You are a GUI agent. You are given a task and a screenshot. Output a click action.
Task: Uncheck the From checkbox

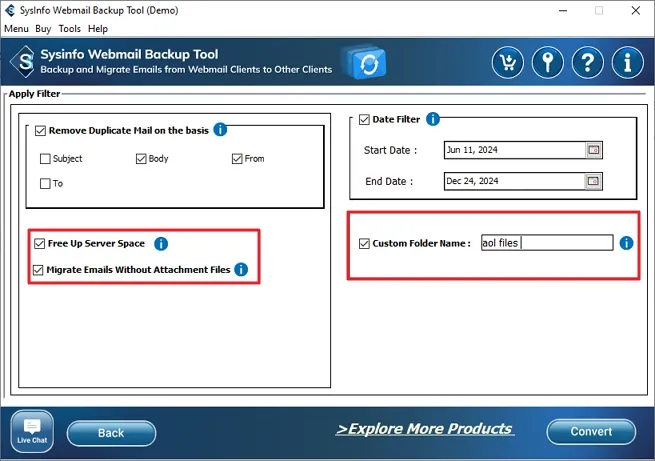pyautogui.click(x=237, y=159)
